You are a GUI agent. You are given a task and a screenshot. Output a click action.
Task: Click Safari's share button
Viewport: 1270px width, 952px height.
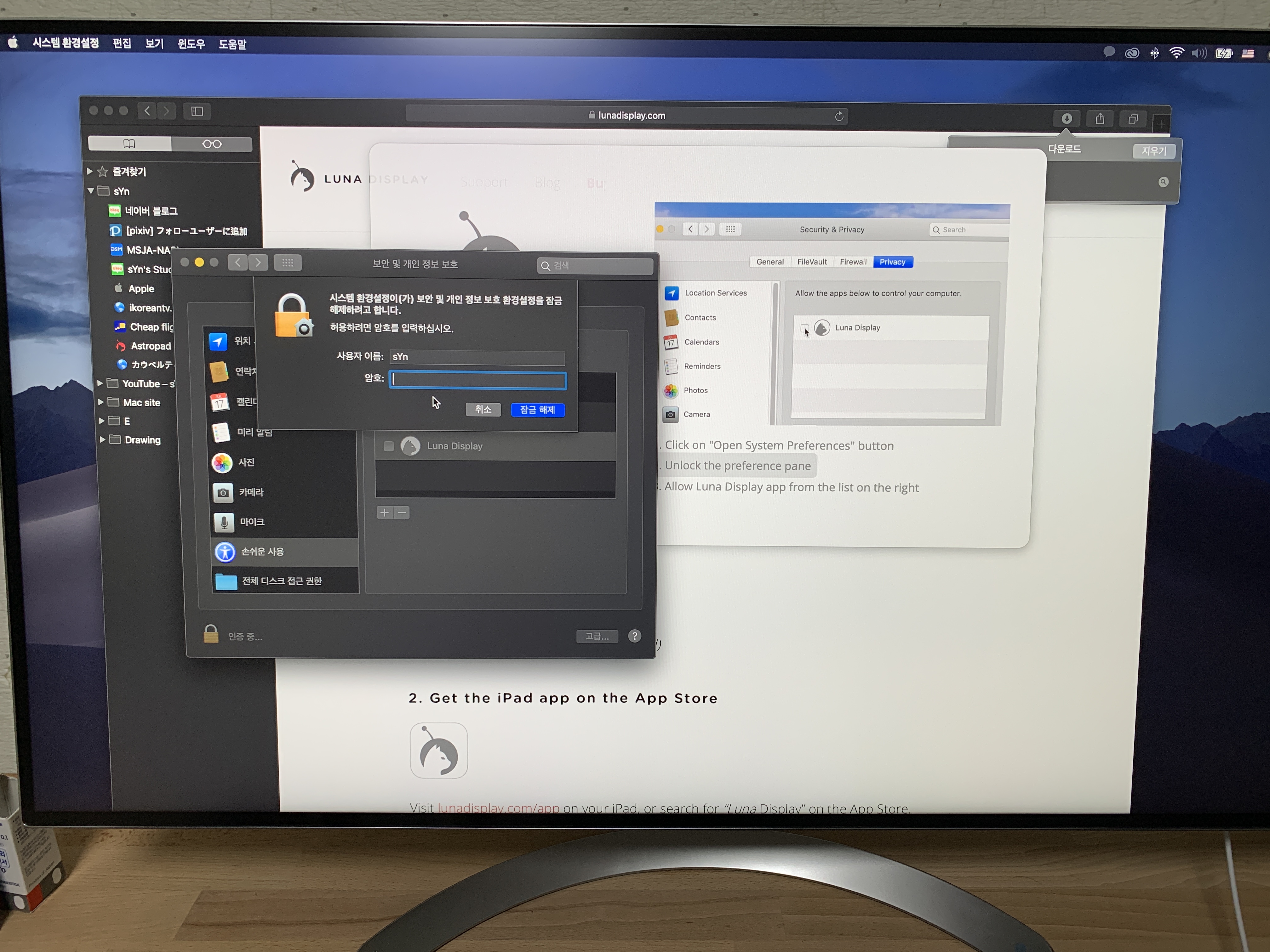tap(1100, 119)
